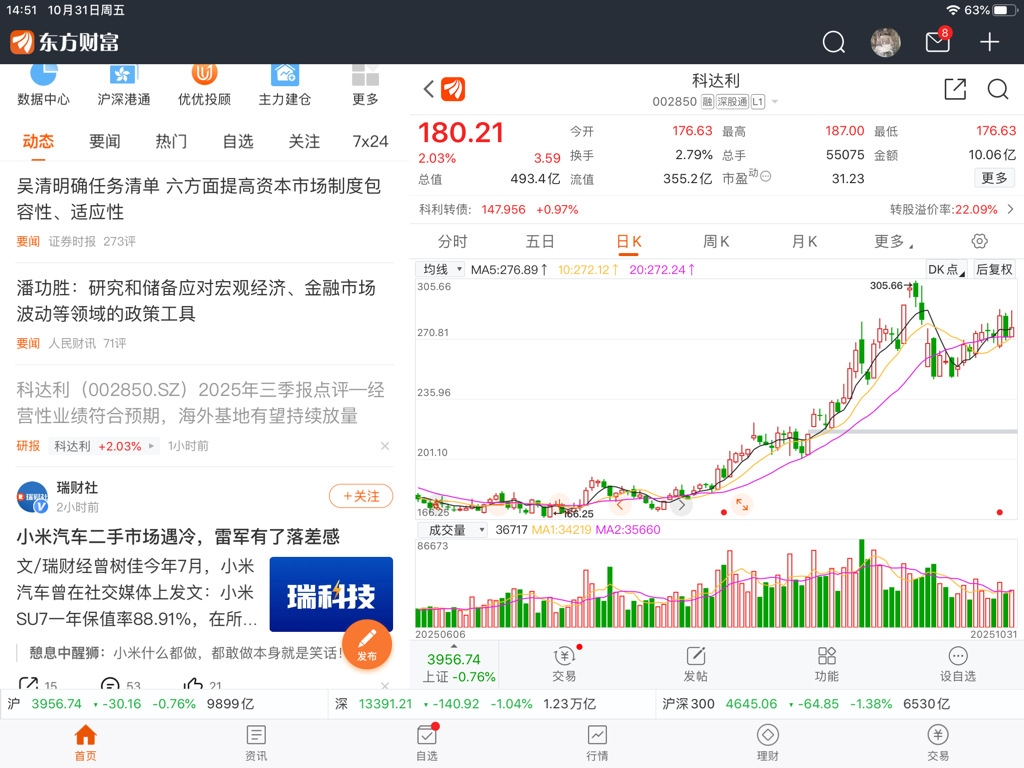Expand 科达利 +2.03% stock tag arrow
Screen dimensions: 1024x768
pyautogui.click(x=151, y=446)
